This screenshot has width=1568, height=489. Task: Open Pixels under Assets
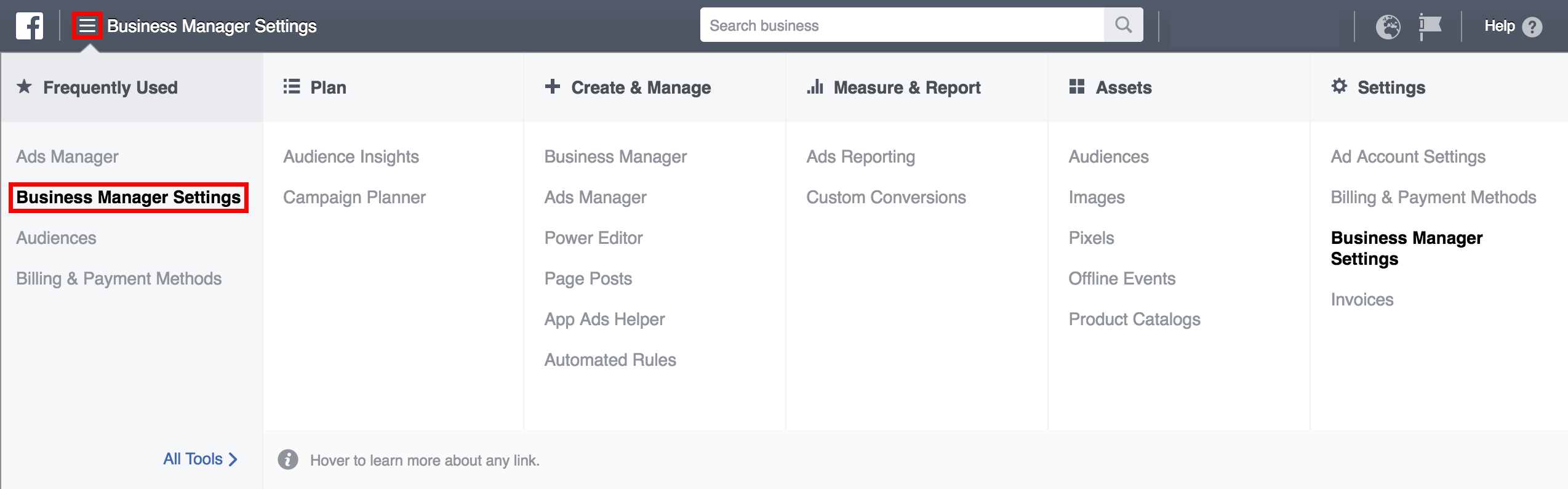(x=1091, y=238)
